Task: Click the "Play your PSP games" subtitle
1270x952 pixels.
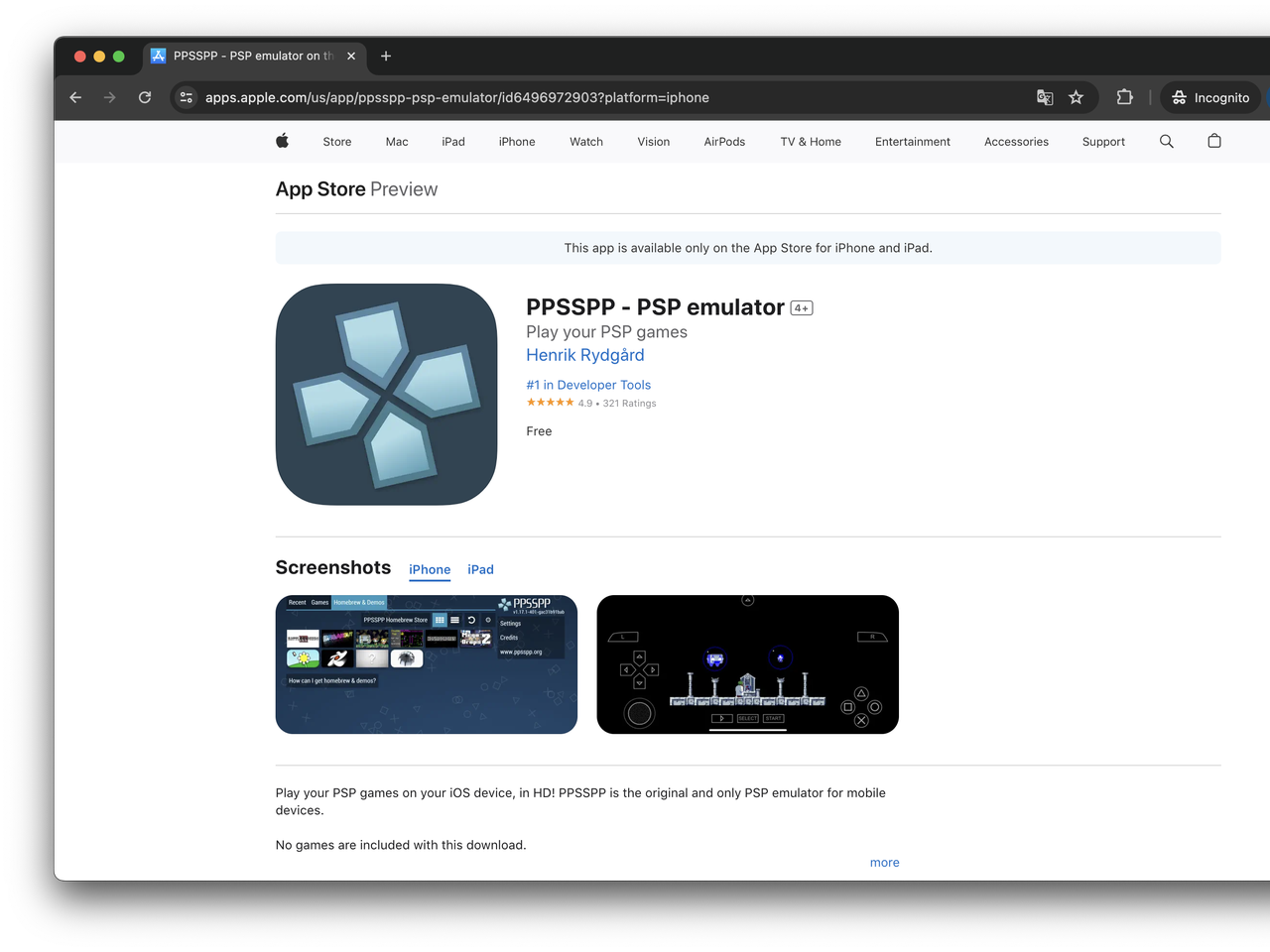Action: click(x=606, y=332)
